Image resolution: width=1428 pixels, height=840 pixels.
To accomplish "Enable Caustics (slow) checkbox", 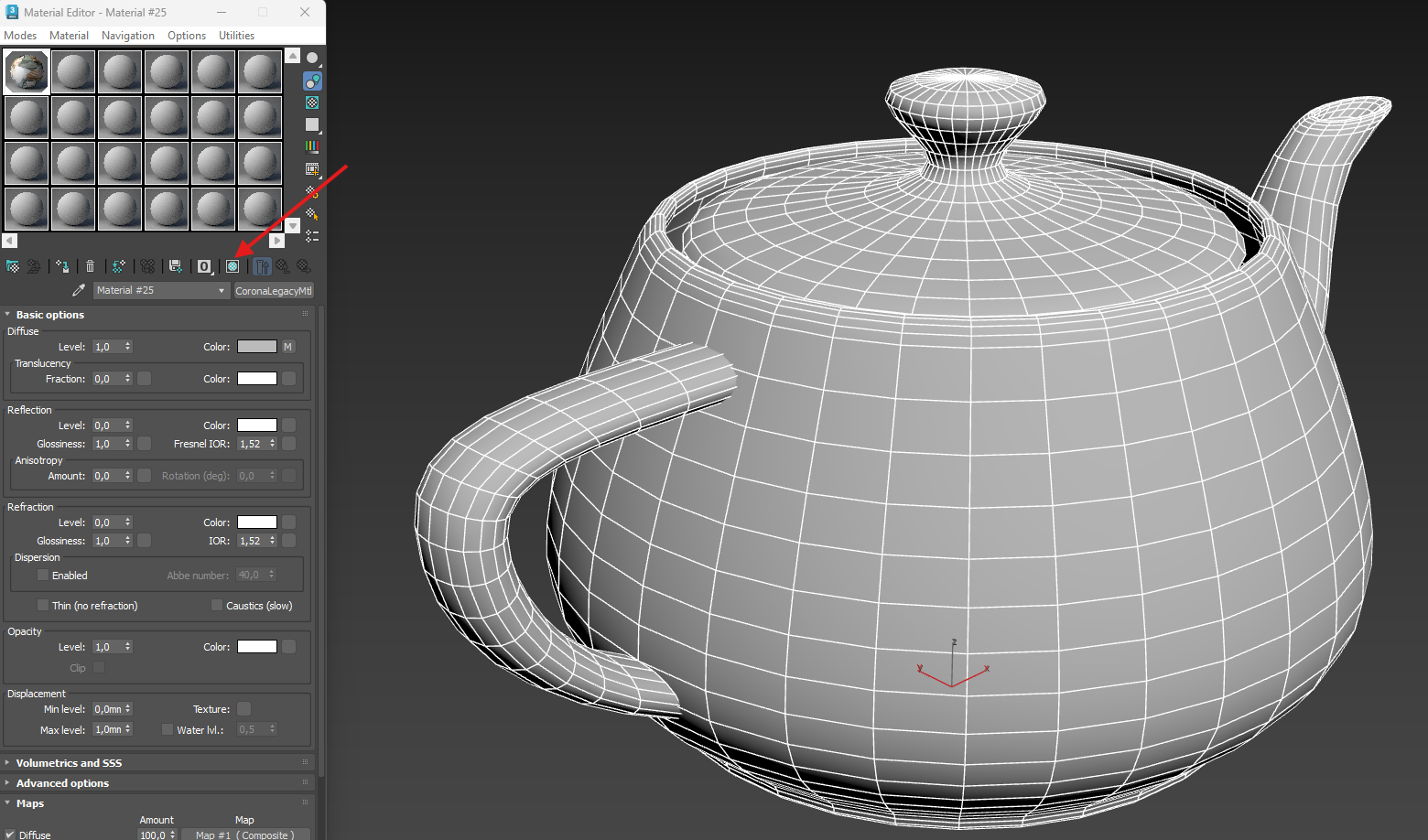I will tap(216, 606).
